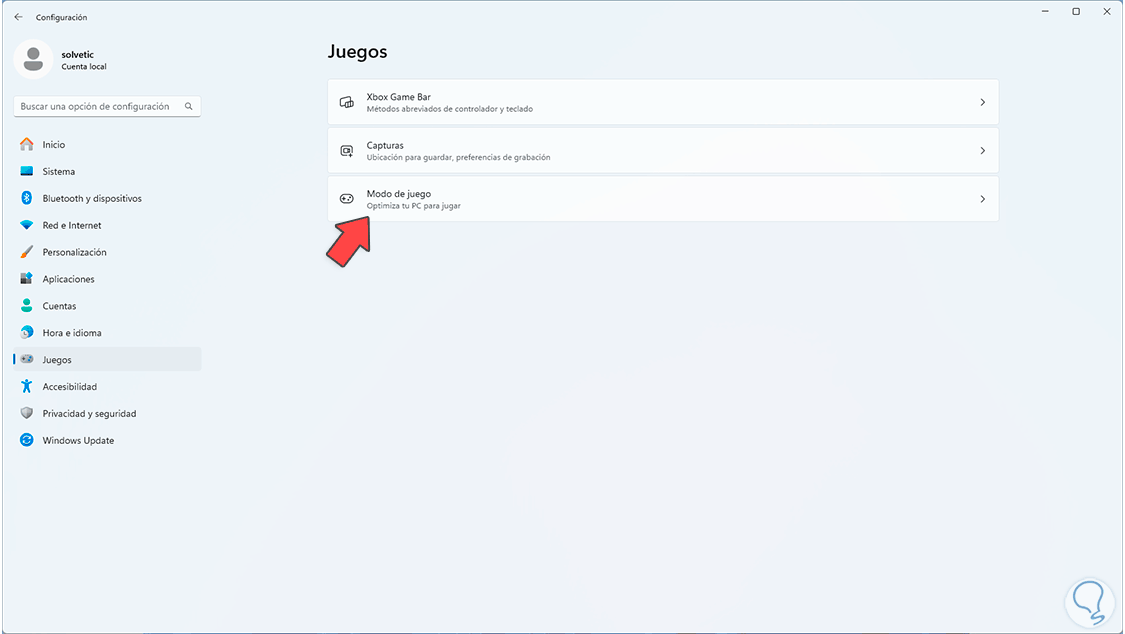Expand the Modo de juego chevron
This screenshot has width=1125, height=634.
pyautogui.click(x=982, y=199)
